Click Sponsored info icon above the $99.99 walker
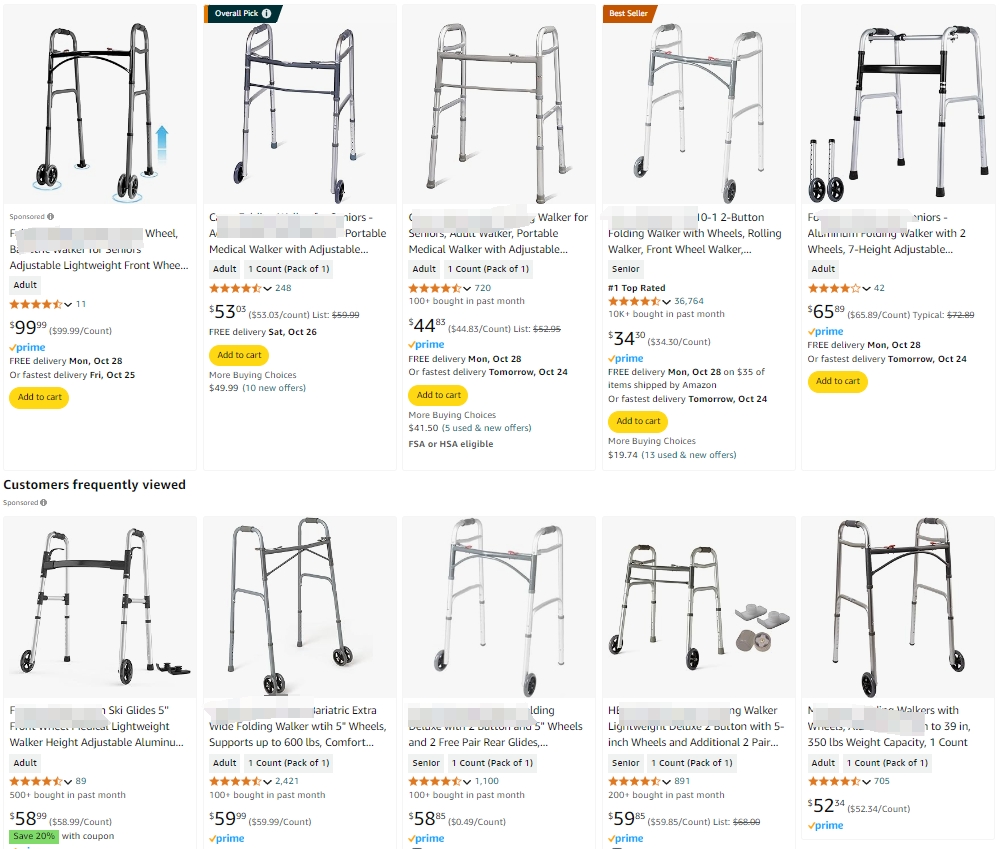The image size is (1002, 849). [51, 216]
